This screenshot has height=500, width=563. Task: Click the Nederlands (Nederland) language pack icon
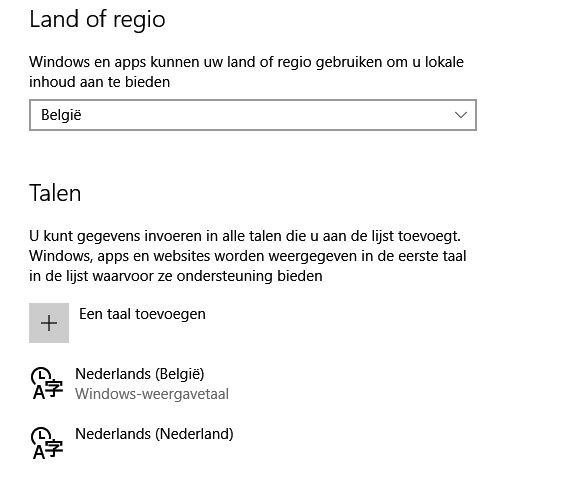(47, 443)
